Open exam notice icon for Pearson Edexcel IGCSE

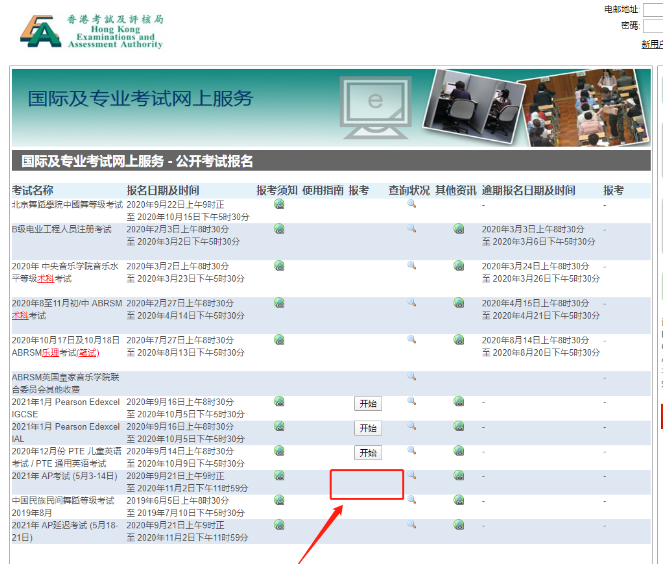[279, 402]
